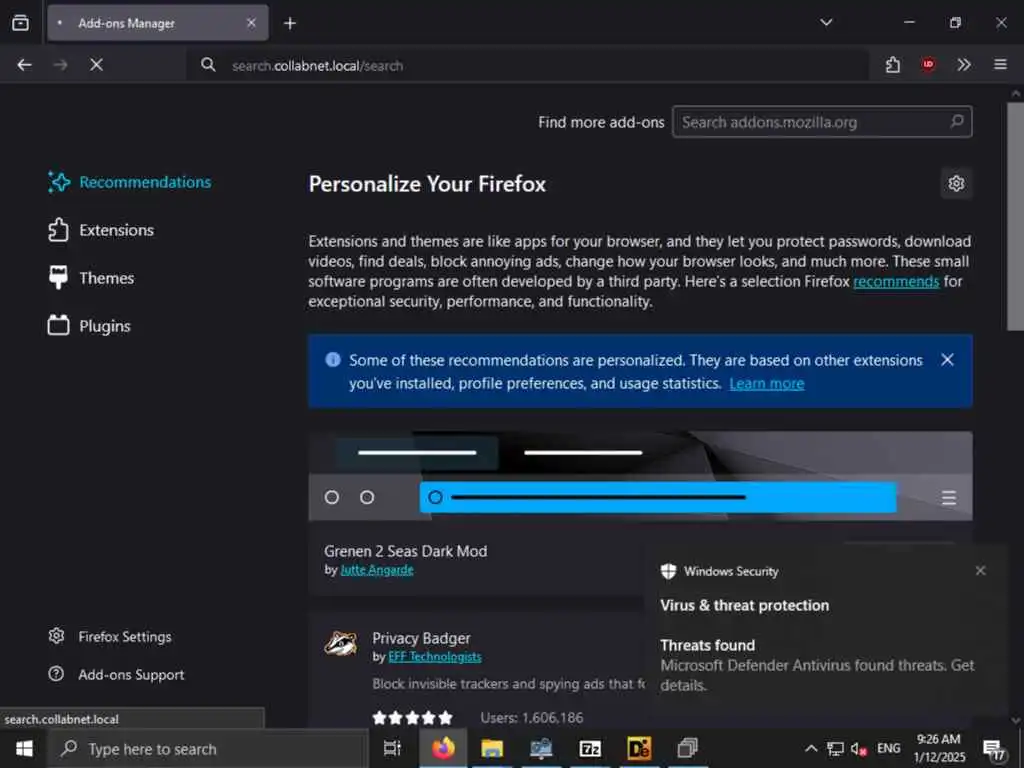This screenshot has height=768, width=1024.
Task: Click the Privacy Badger star rating
Action: [x=412, y=718]
